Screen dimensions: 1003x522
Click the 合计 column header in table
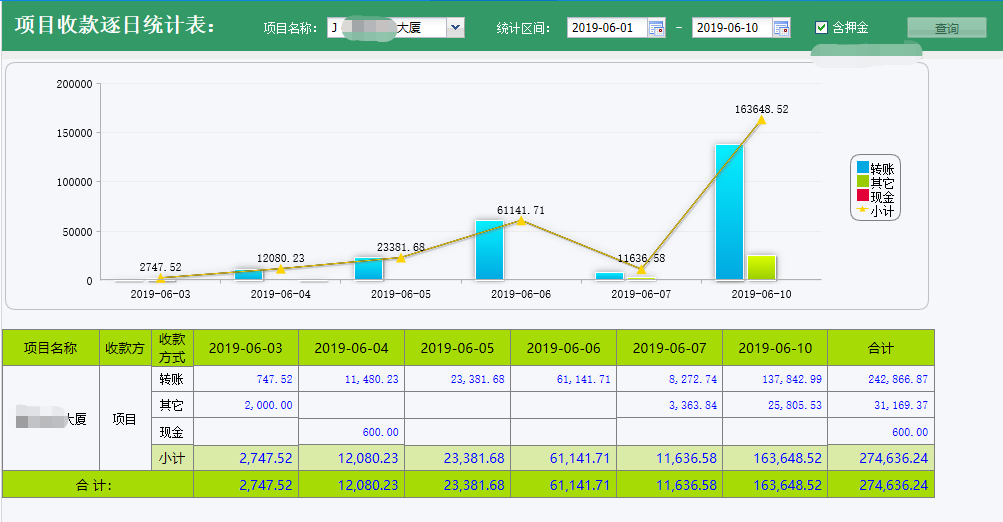(x=880, y=348)
